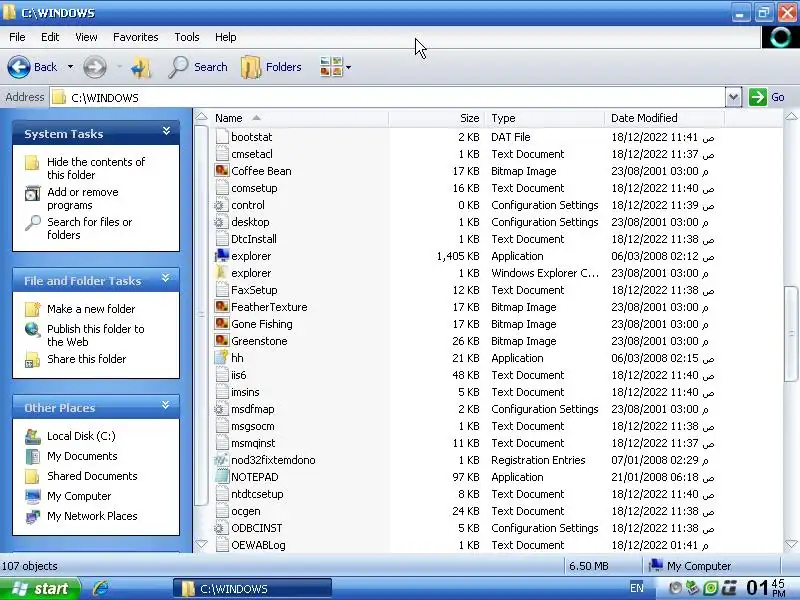Viewport: 800px width, 600px height.
Task: Select the file named DtcInstall
Action: point(254,239)
